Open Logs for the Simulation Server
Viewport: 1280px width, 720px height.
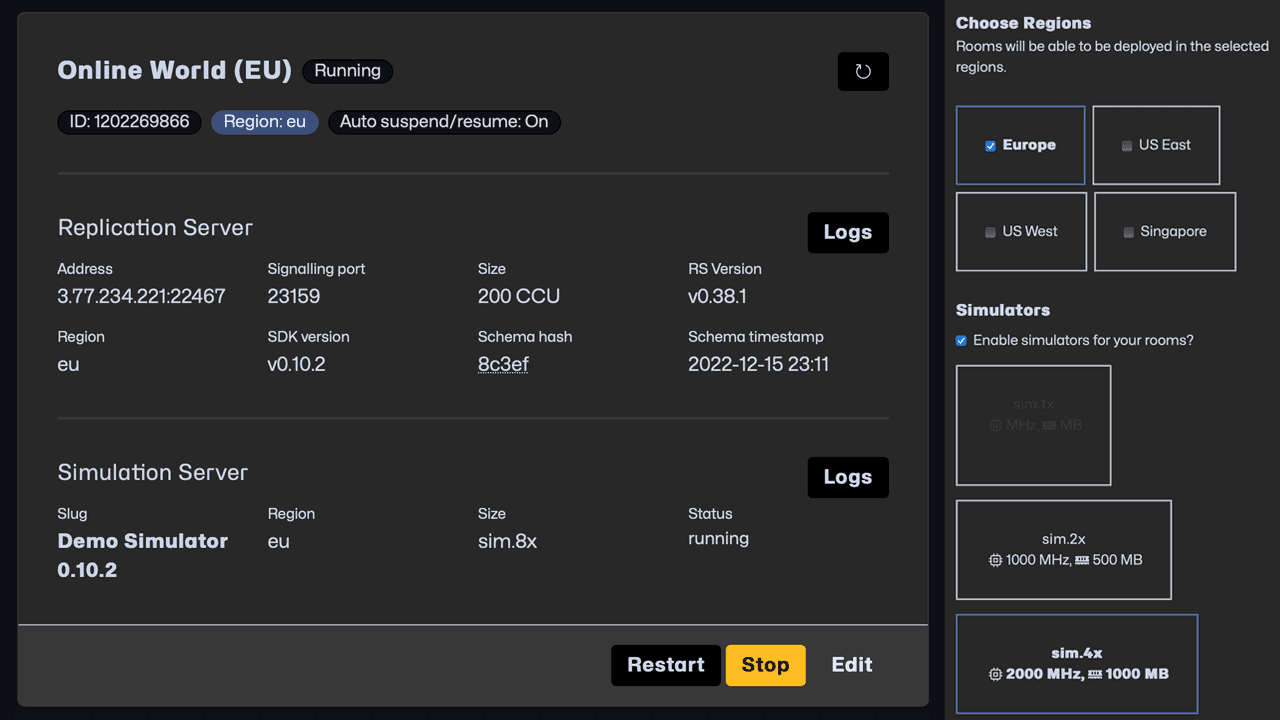847,477
